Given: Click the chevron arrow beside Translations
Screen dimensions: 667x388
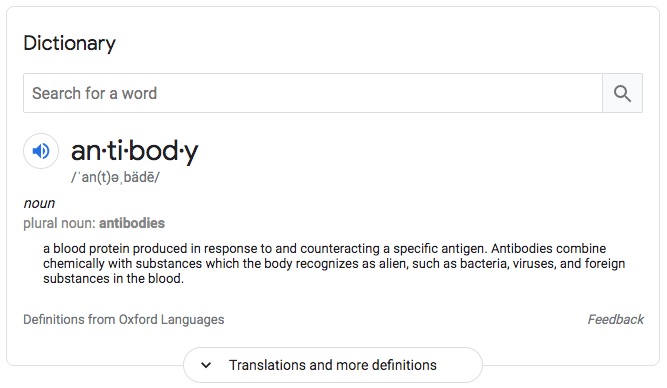Looking at the screenshot, I should [x=206, y=365].
